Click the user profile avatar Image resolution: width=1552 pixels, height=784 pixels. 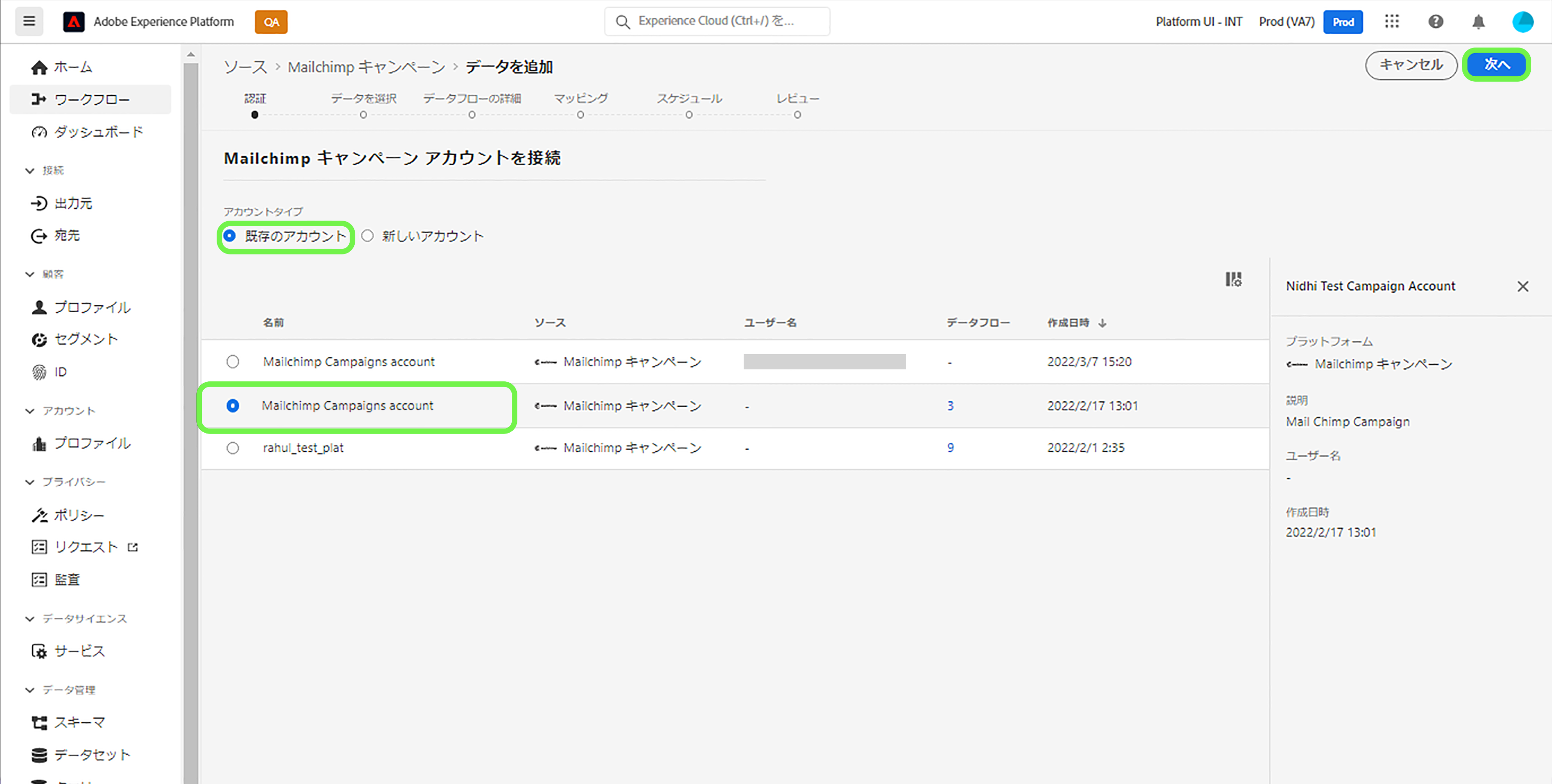[x=1522, y=22]
